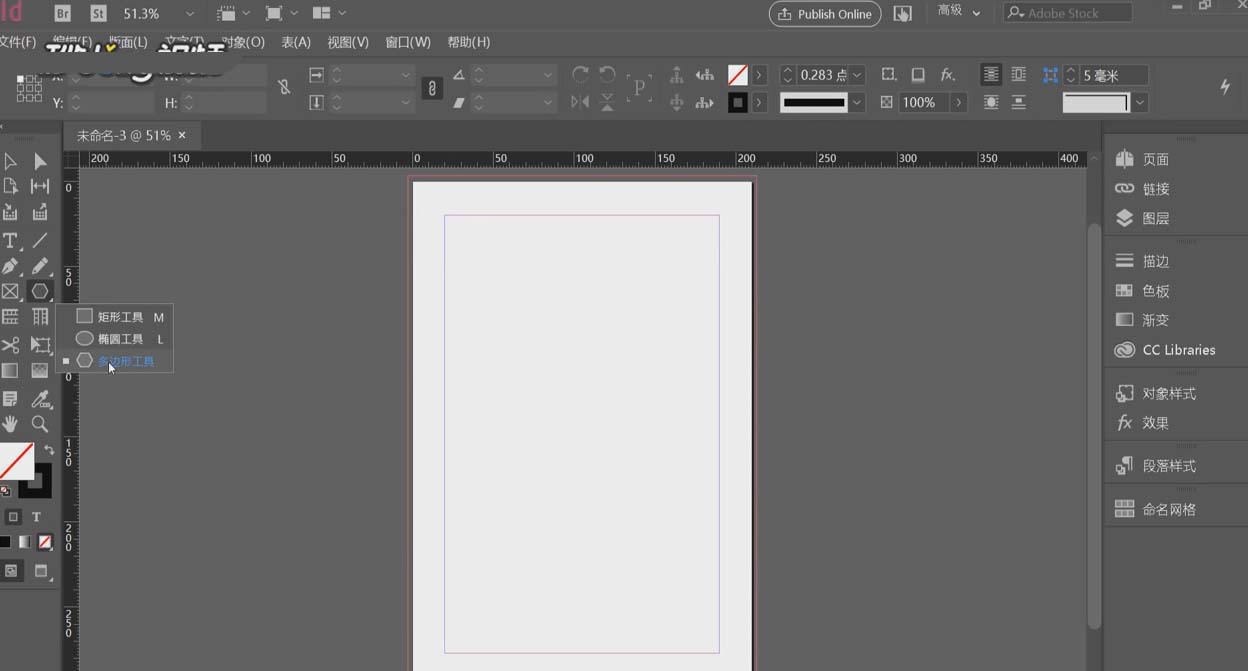
Task: Set formatting affects container
Action: coord(13,517)
